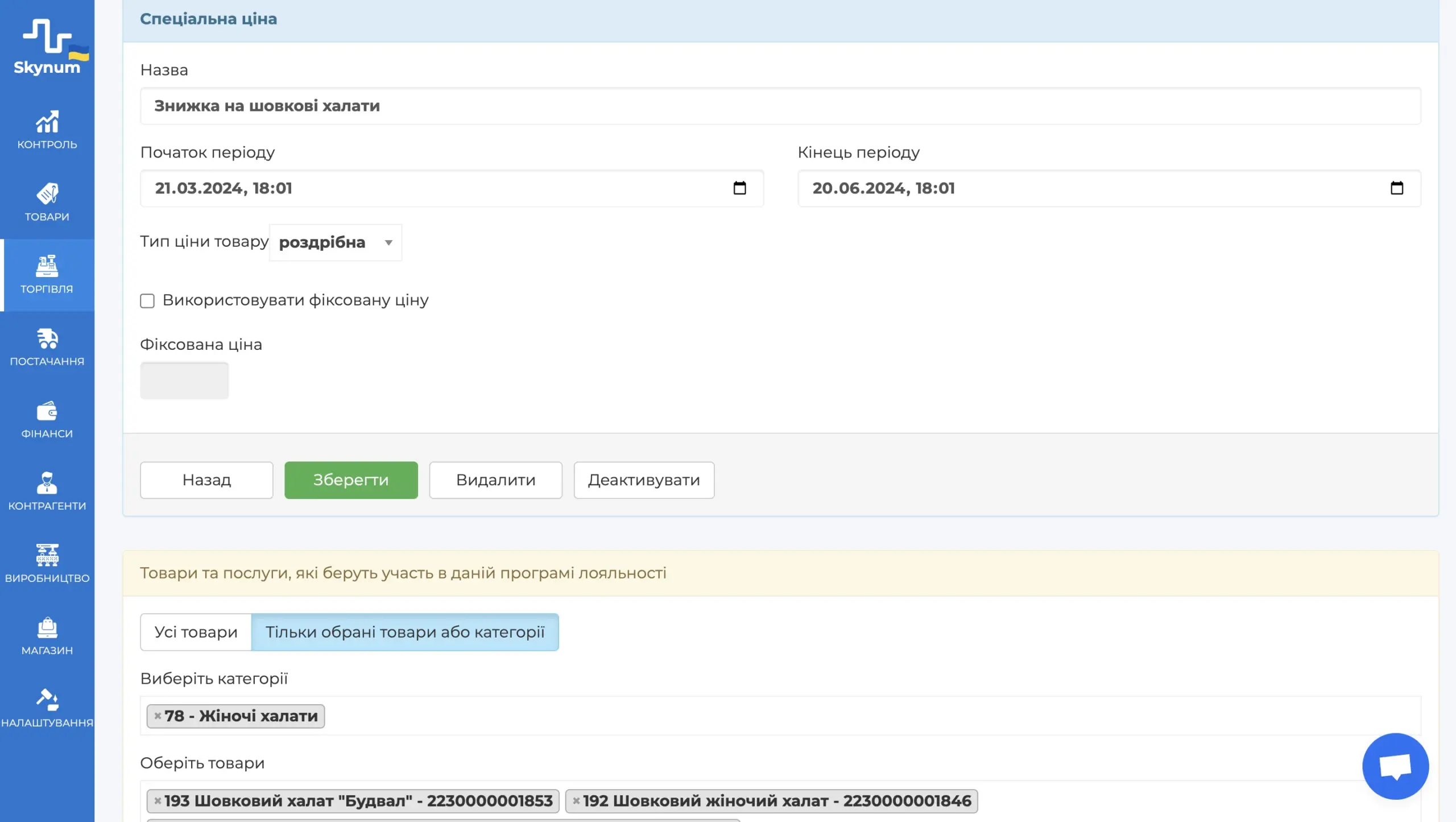Screen dimensions: 1456x822
Task: Open Контрагенти person icon
Action: (47, 484)
